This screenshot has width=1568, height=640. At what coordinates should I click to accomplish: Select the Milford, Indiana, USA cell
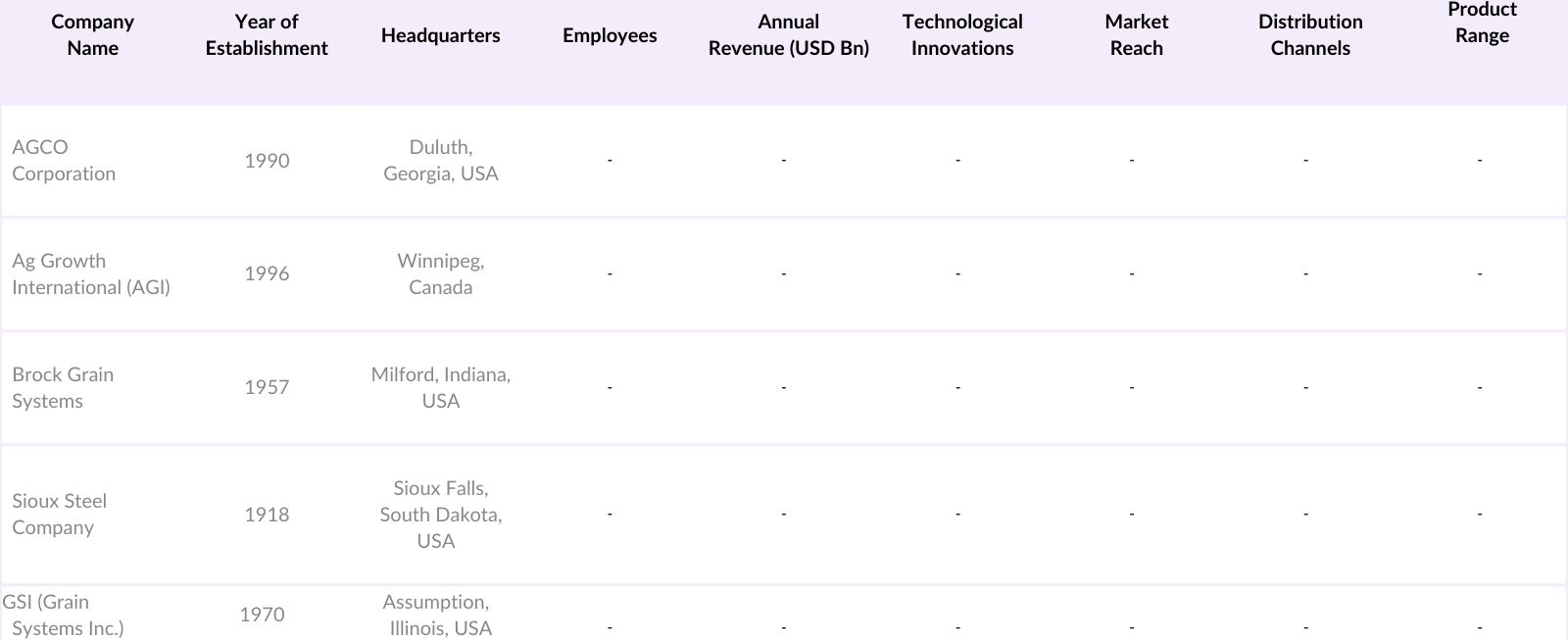coord(440,388)
